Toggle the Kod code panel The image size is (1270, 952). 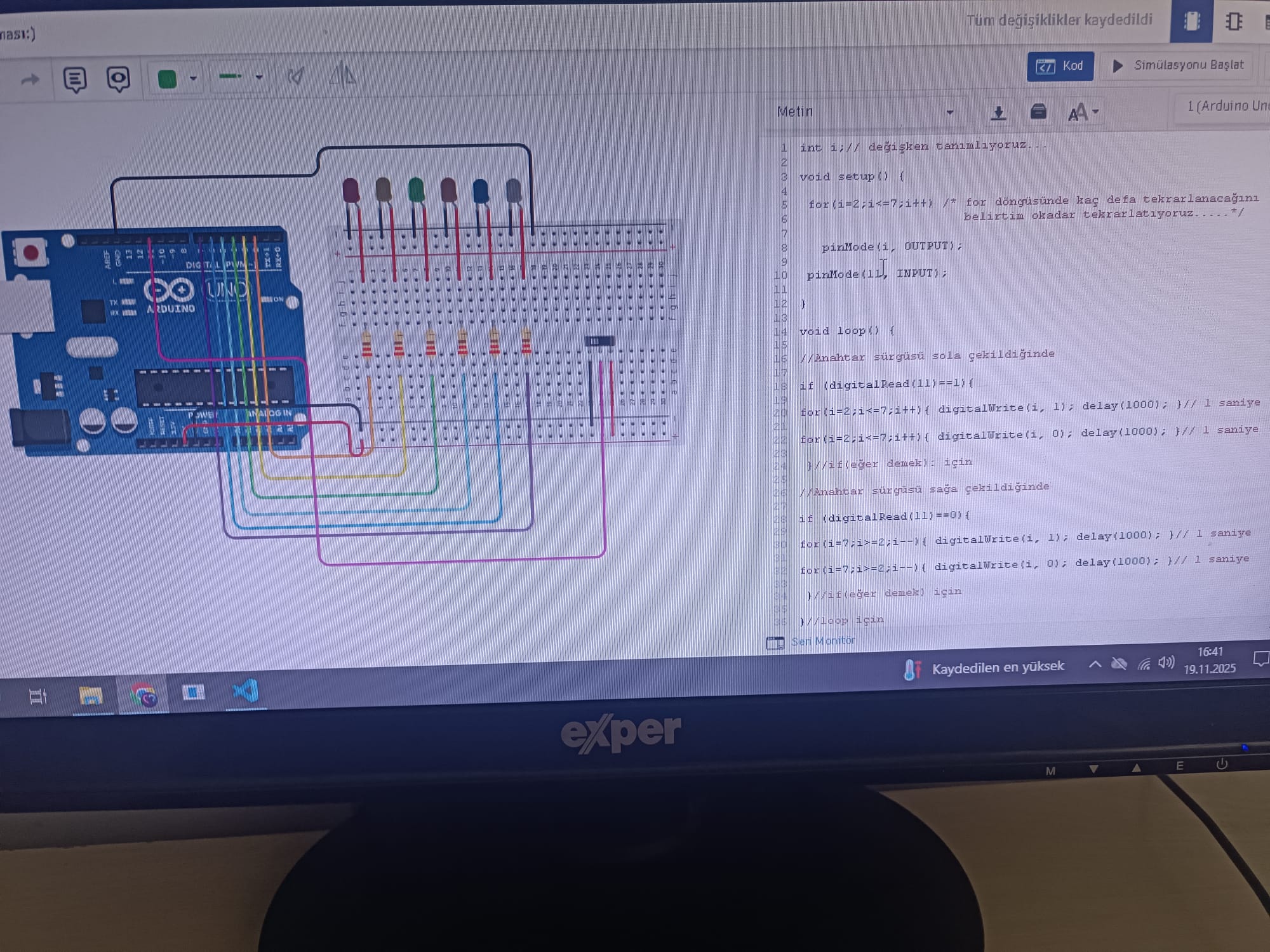click(x=1060, y=66)
